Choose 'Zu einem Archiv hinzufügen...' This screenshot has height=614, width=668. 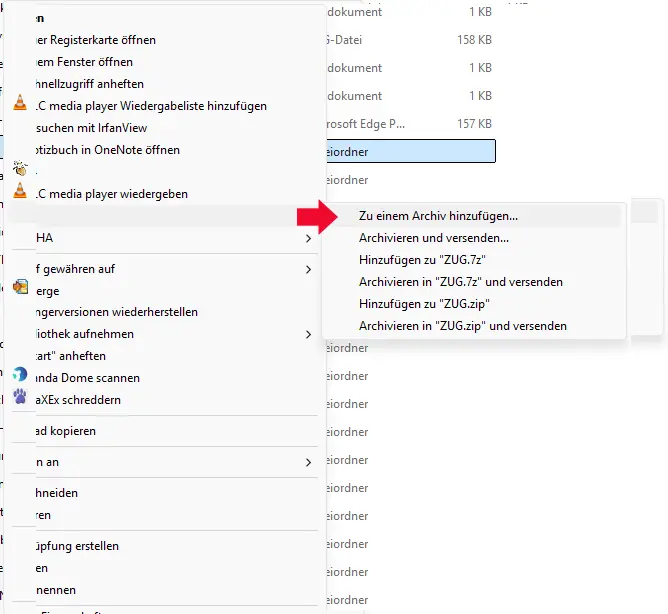438,216
